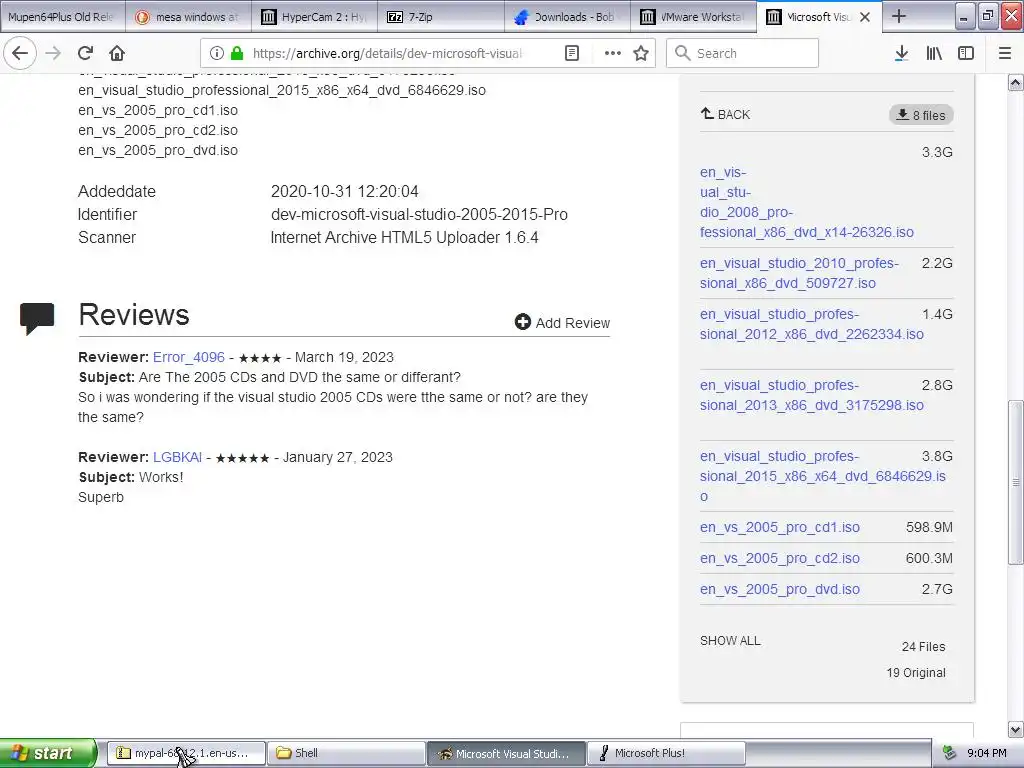Screen dimensions: 1024x768
Task: Click the green padlock security icon
Action: 237,53
